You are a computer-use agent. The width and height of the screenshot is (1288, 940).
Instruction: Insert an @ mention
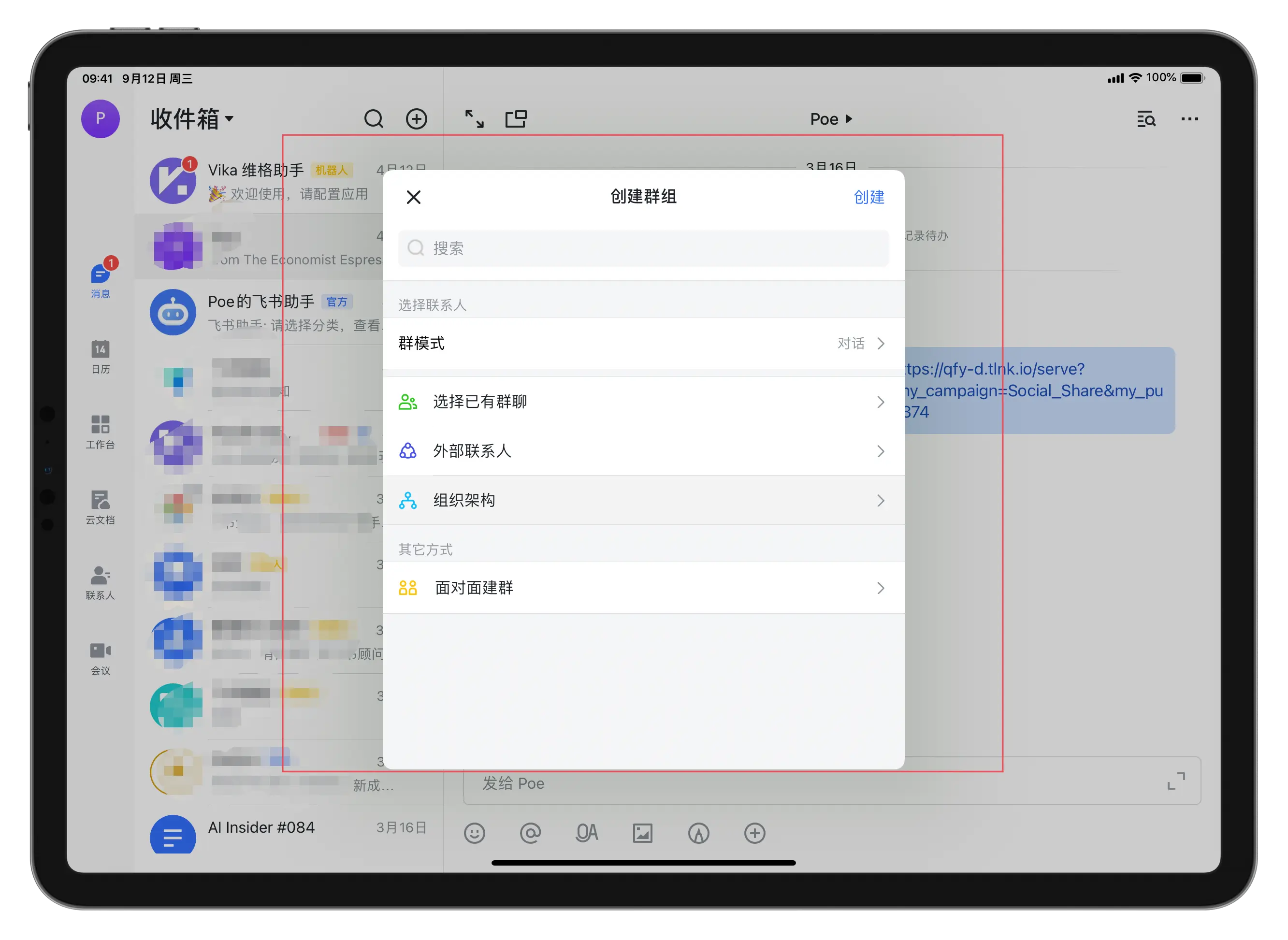[530, 834]
